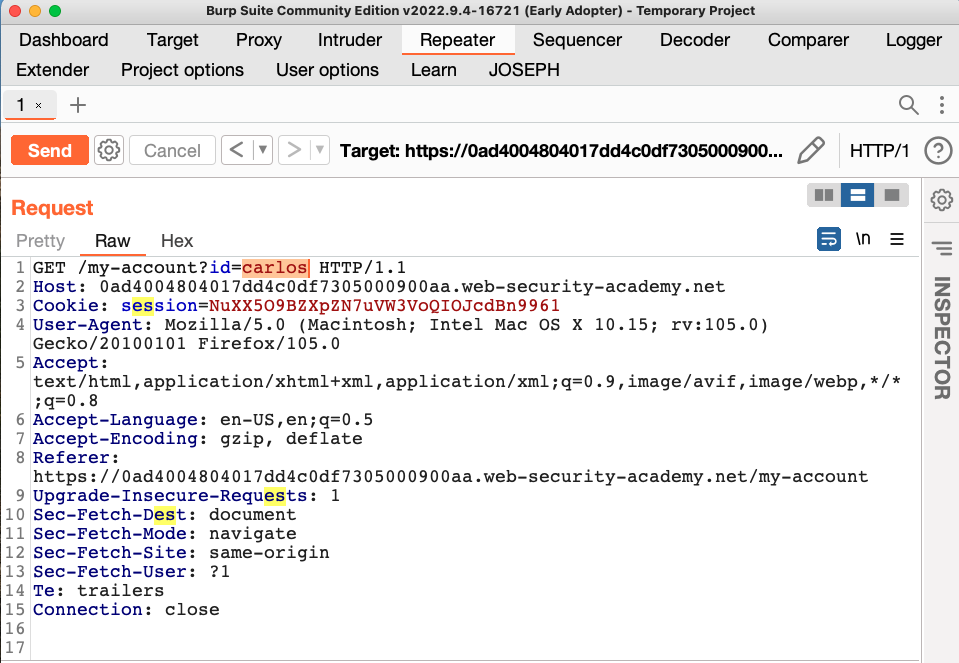Click the Sec-Fetch-User header line
959x663 pixels.
131,572
